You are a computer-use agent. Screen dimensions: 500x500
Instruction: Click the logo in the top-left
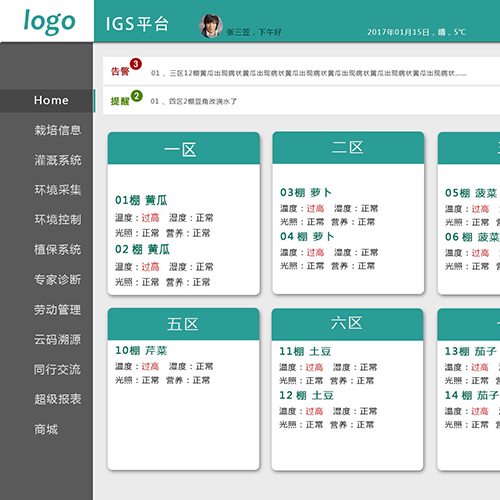tap(49, 21)
